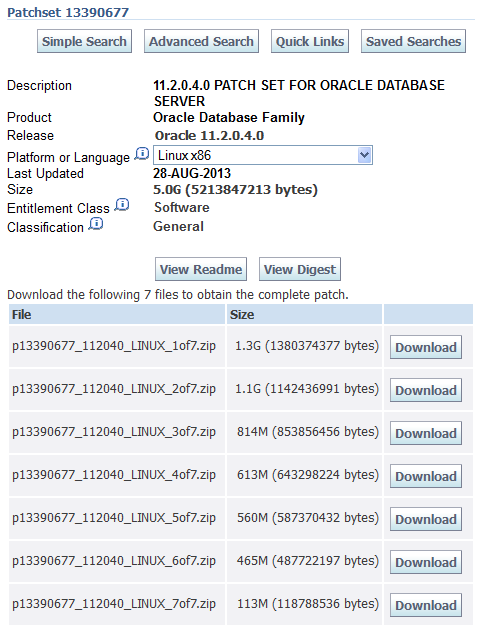Image resolution: width=480 pixels, height=633 pixels.
Task: Click filename p13390677_112040_LINUX_6of7.zip
Action: (114, 561)
